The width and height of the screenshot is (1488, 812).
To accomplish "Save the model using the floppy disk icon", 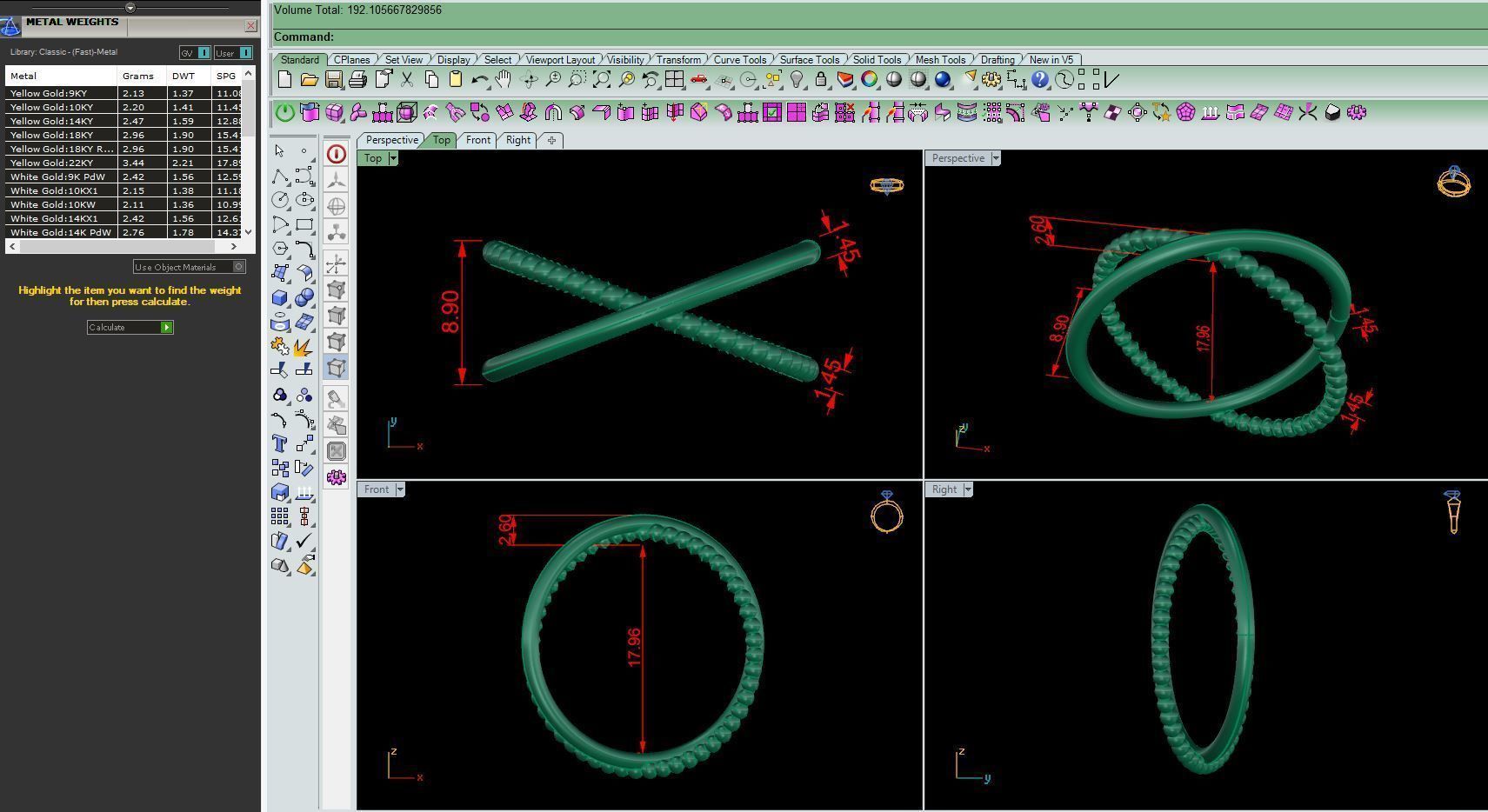I will tap(333, 80).
